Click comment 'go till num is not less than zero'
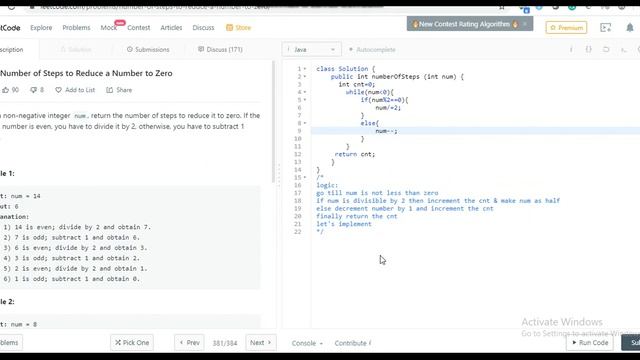This screenshot has height=360, width=640. 377,193
